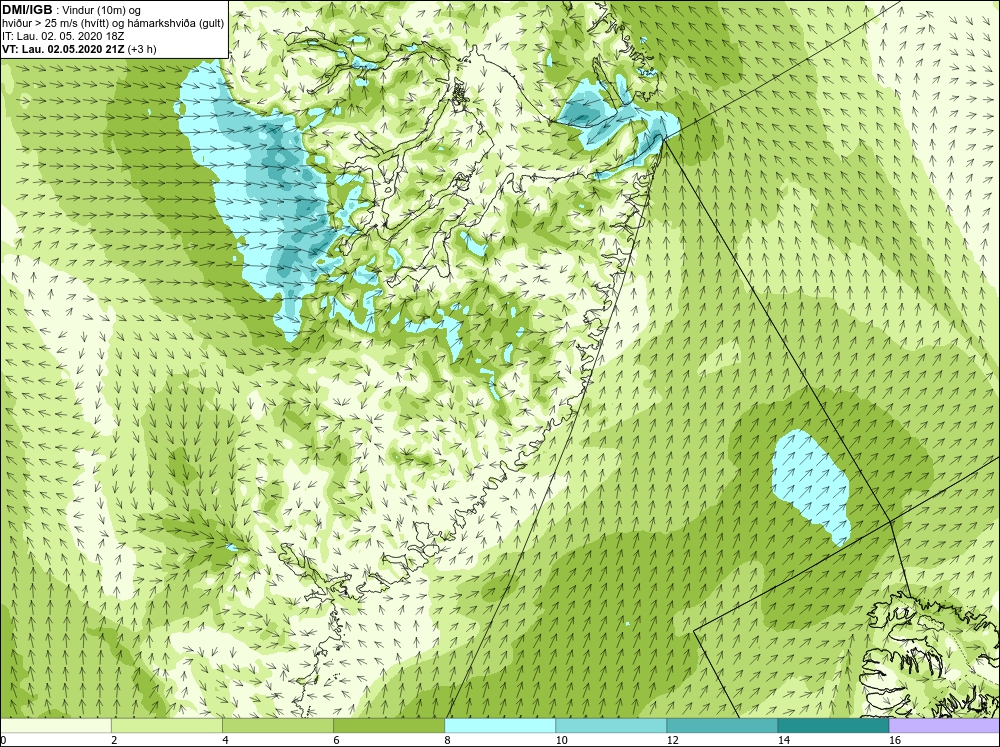Click the 0–2 m/s palest legend color
The width and height of the screenshot is (1000, 747).
coord(55,725)
